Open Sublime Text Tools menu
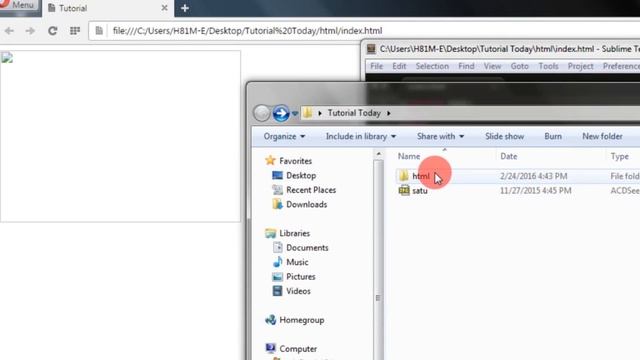The image size is (640, 360). 548,66
